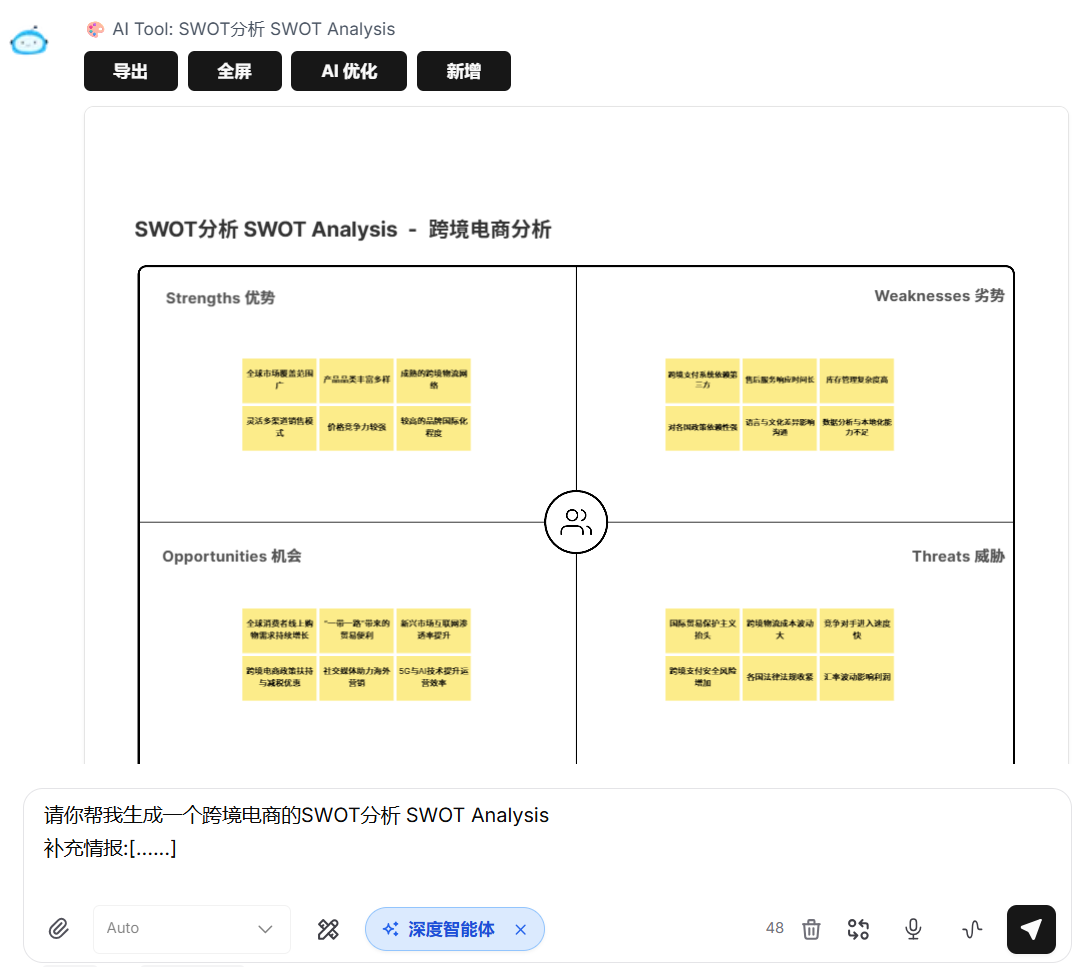The height and width of the screenshot is (967, 1077).
Task: Remove the 深度智能体 chip
Action: 520,929
